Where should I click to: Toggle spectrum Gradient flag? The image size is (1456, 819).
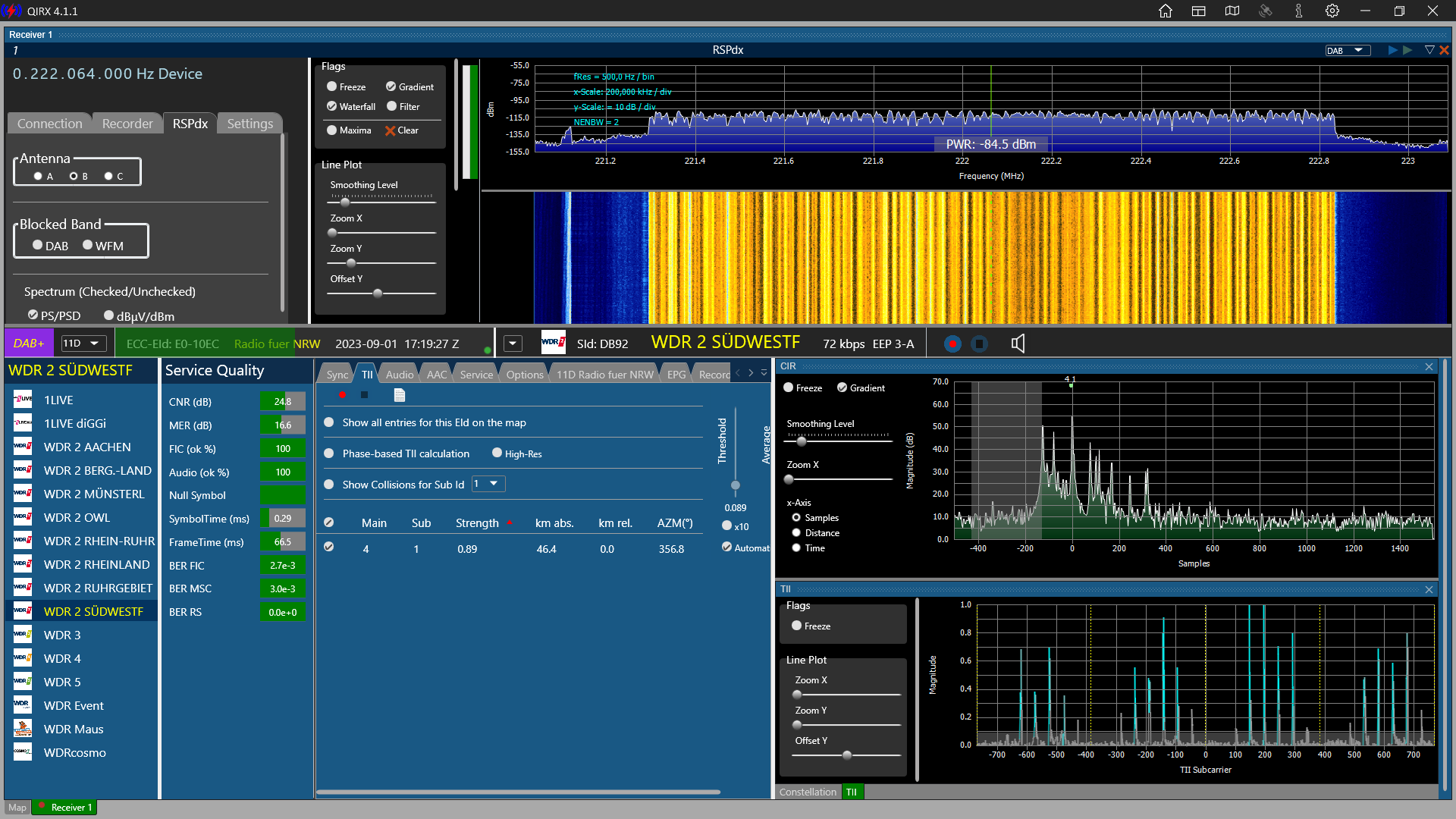391,87
